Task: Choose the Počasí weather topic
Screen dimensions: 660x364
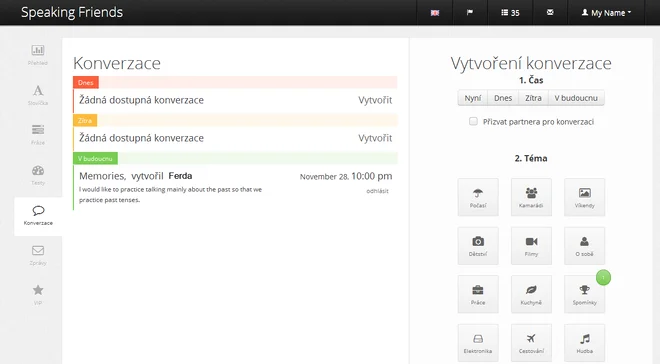Action: click(x=478, y=197)
